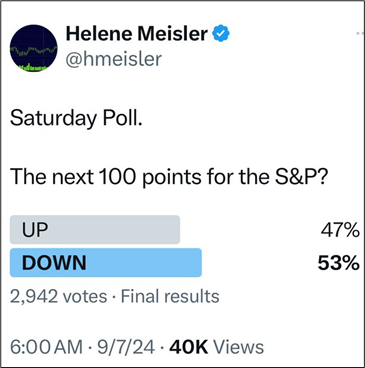Screen dimensions: 365x368
Task: Open the 40K Views analytics
Action: click(217, 347)
